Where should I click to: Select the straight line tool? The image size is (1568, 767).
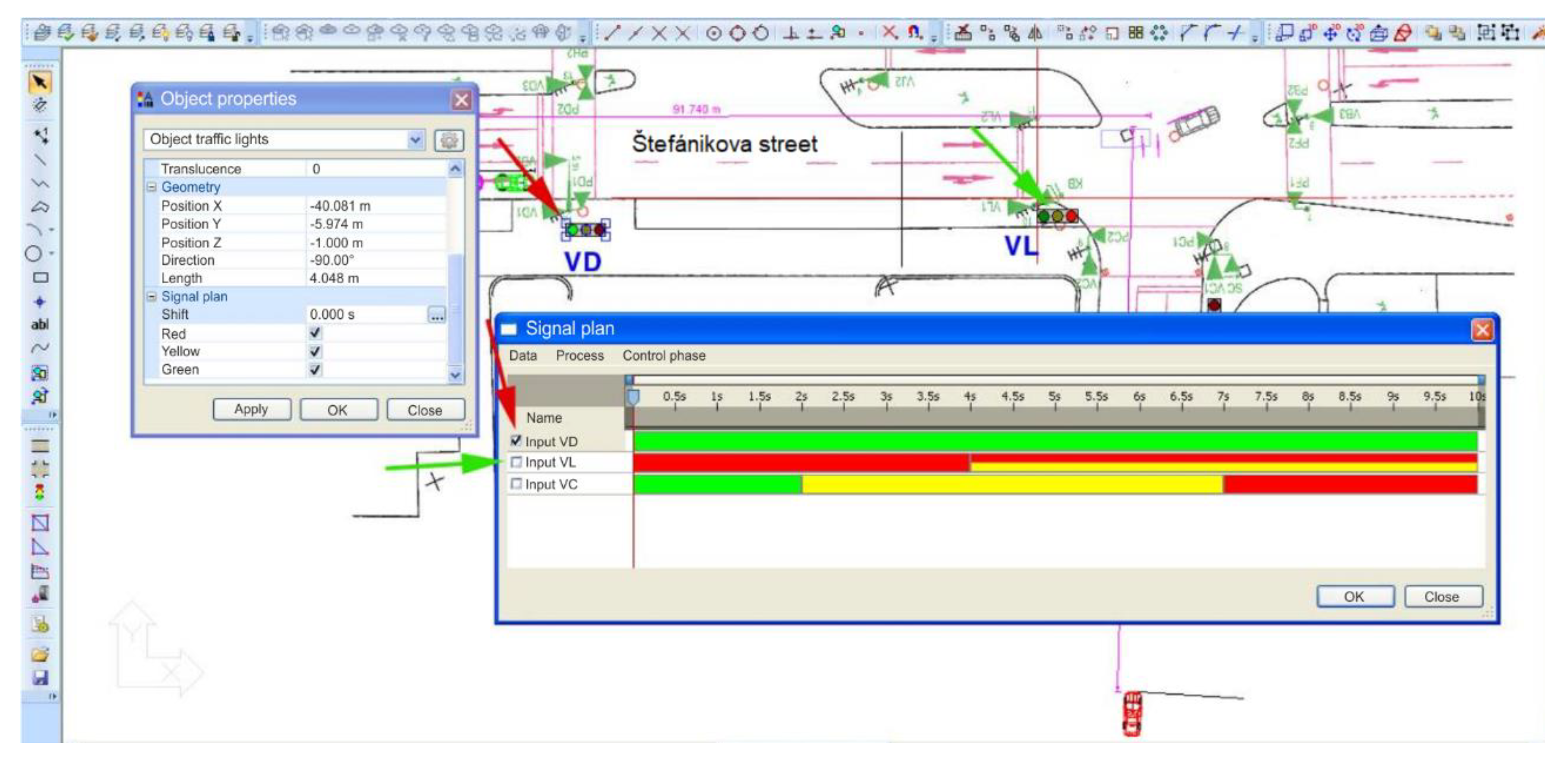click(x=40, y=160)
